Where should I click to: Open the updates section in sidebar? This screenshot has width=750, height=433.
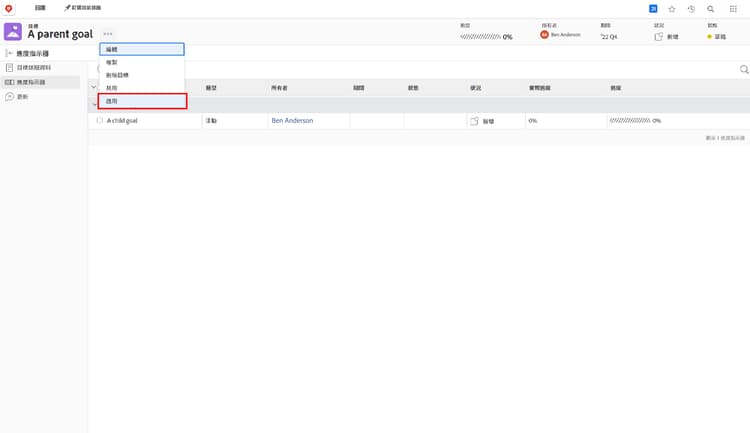pyautogui.click(x=22, y=97)
